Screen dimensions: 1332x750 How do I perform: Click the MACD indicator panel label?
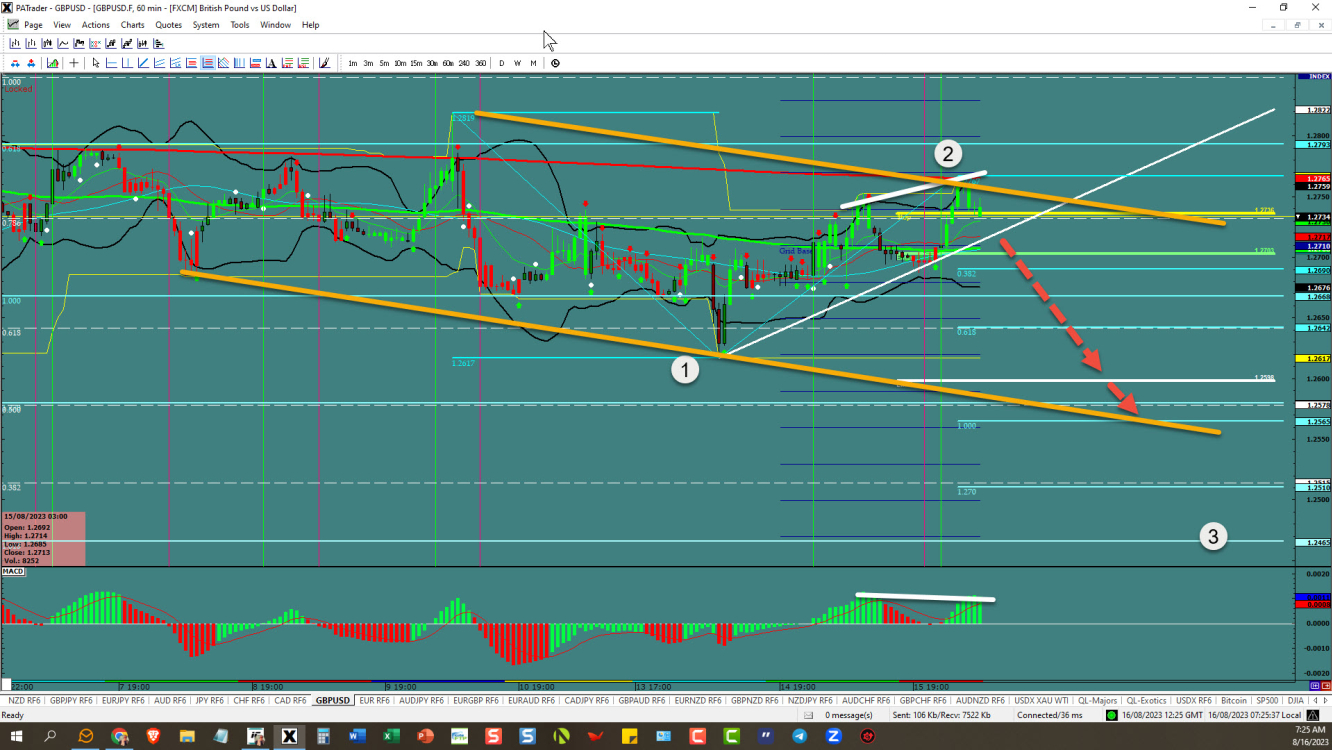tap(13, 571)
